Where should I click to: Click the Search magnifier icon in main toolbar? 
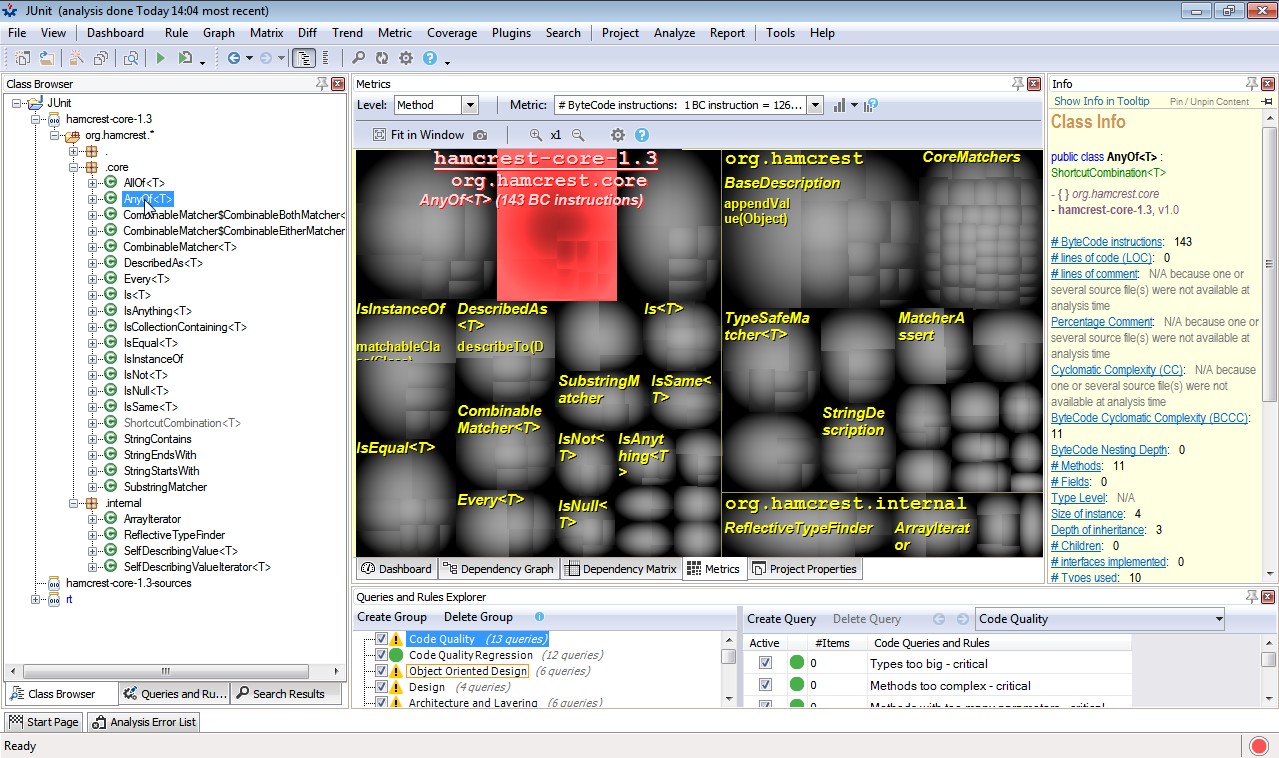tap(358, 58)
